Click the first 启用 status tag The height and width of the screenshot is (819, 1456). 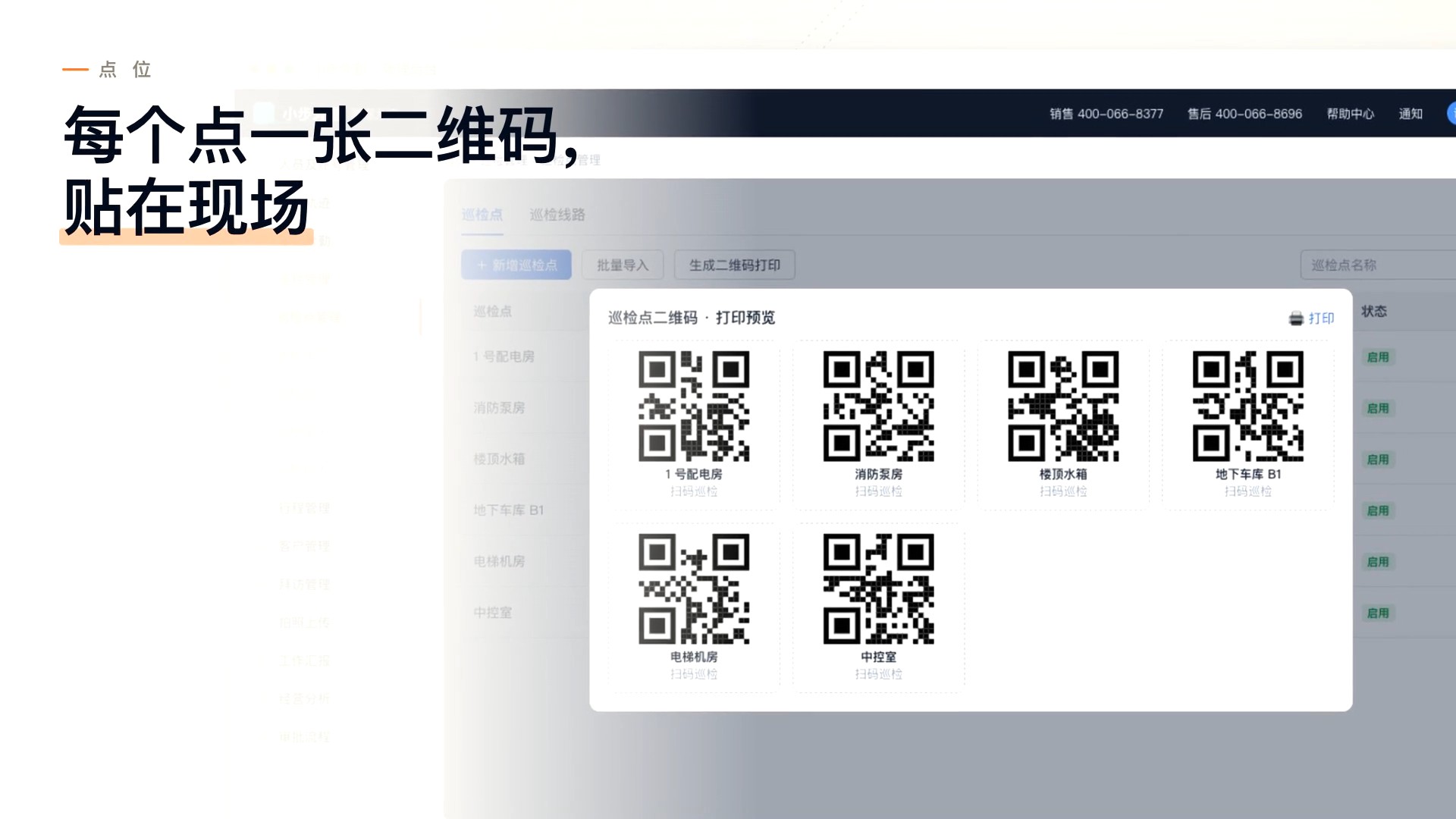(1378, 357)
